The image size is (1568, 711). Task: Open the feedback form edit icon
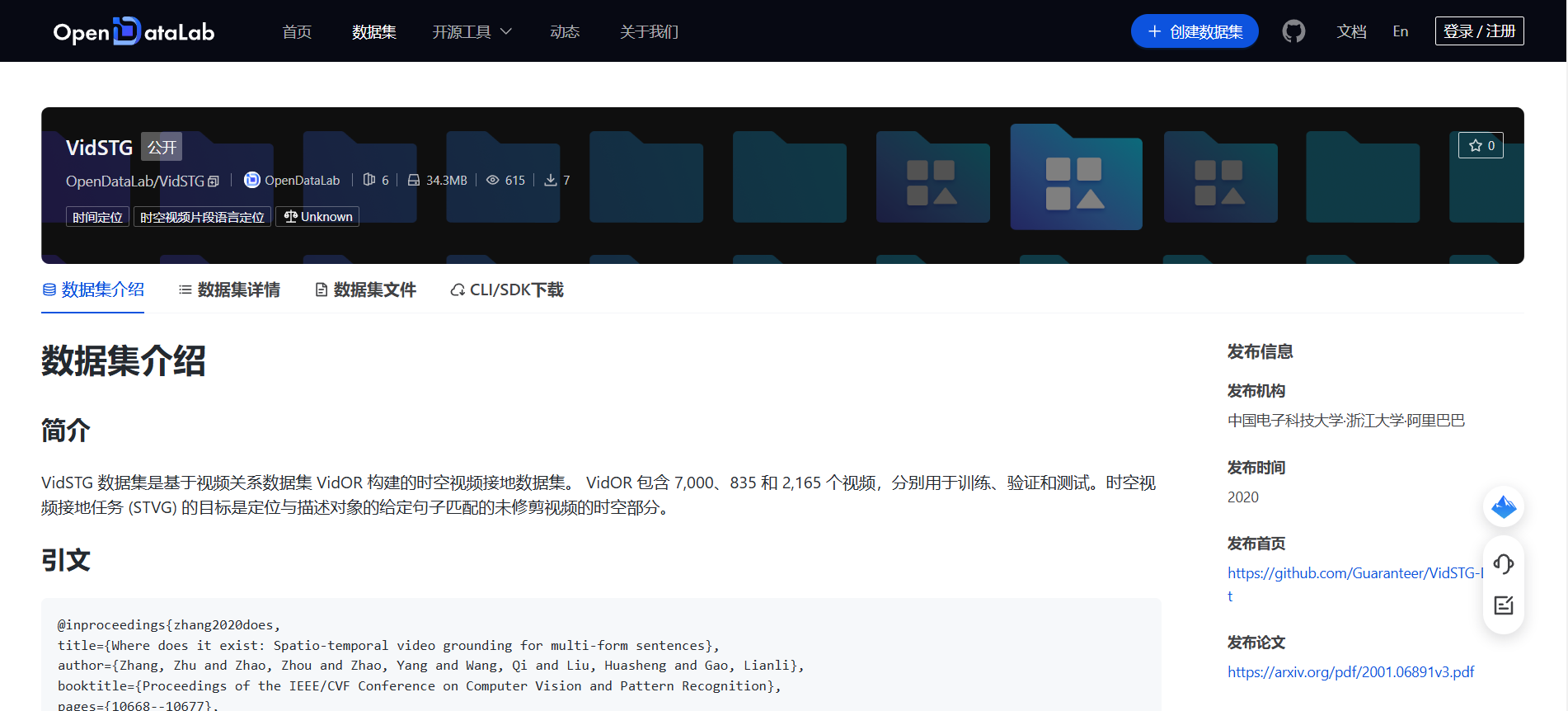[1504, 605]
